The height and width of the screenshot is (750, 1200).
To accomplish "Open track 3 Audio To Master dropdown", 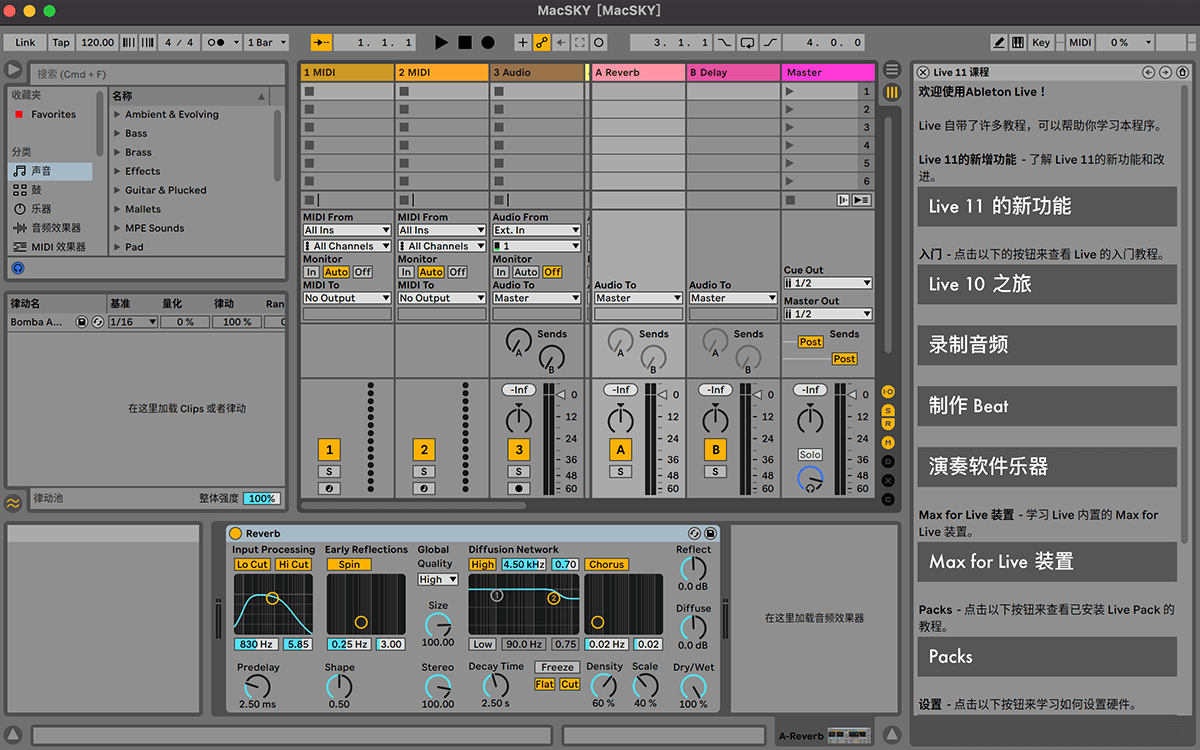I will point(536,298).
